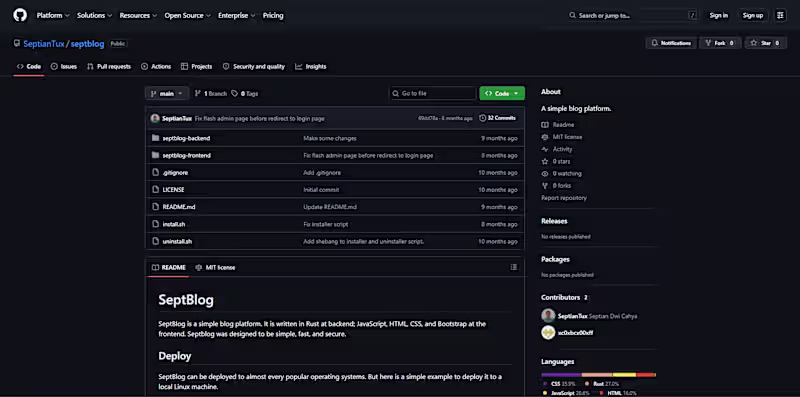Open the Insights tab
Image resolution: width=800 pixels, height=397 pixels.
(x=311, y=67)
